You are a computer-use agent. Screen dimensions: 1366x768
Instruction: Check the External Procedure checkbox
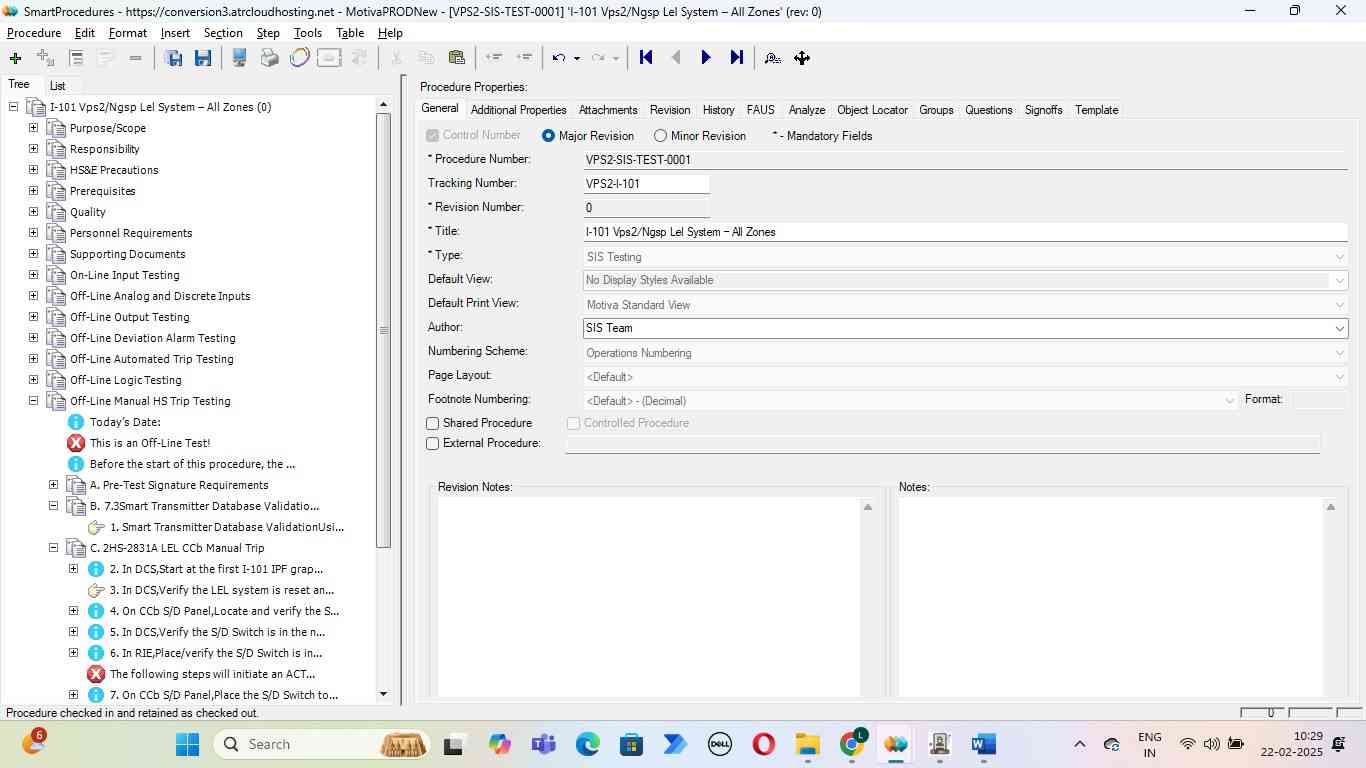433,444
